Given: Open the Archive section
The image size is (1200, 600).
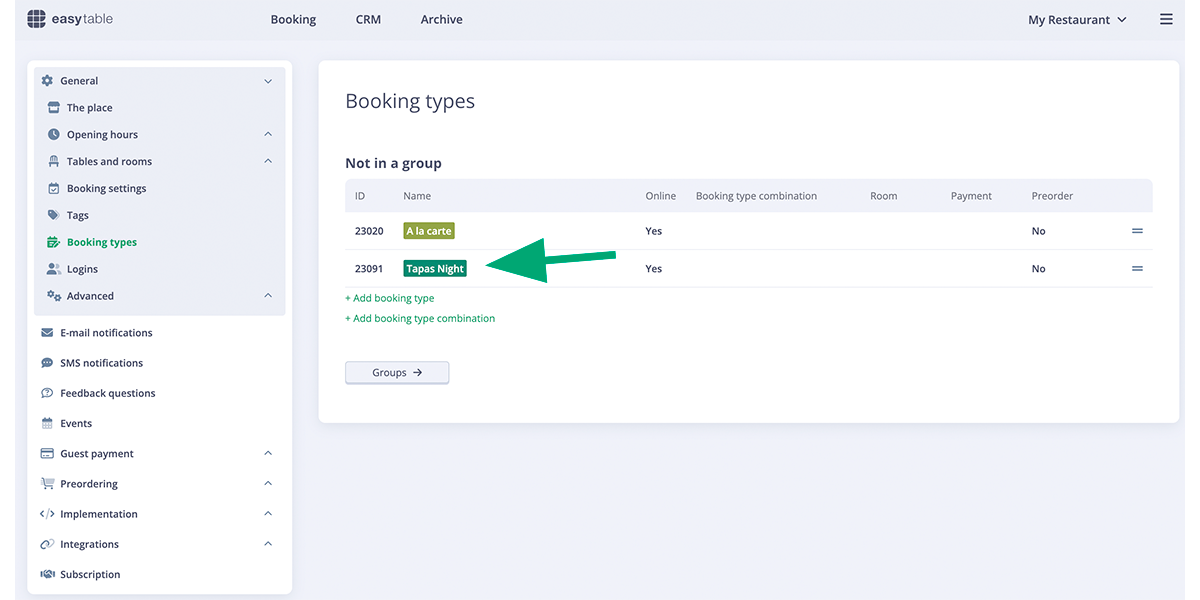Looking at the screenshot, I should [x=441, y=18].
